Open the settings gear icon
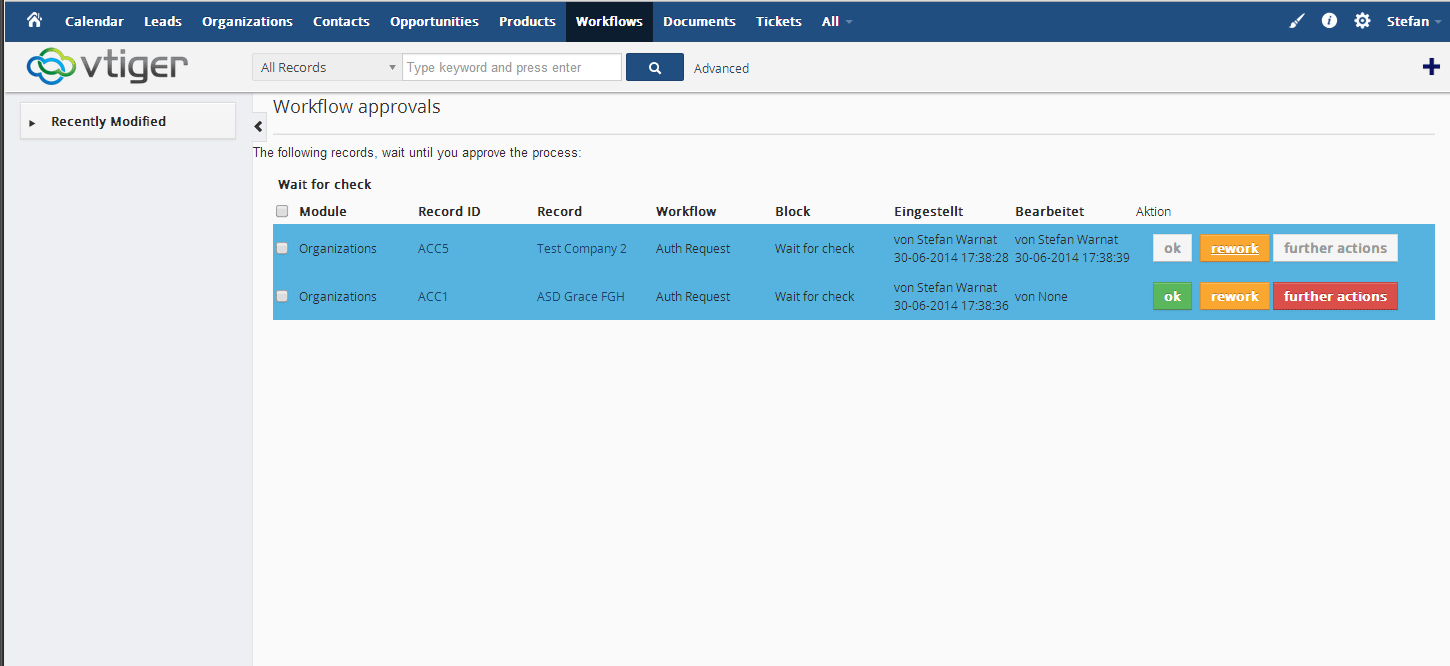This screenshot has height=666, width=1450. tap(1362, 21)
